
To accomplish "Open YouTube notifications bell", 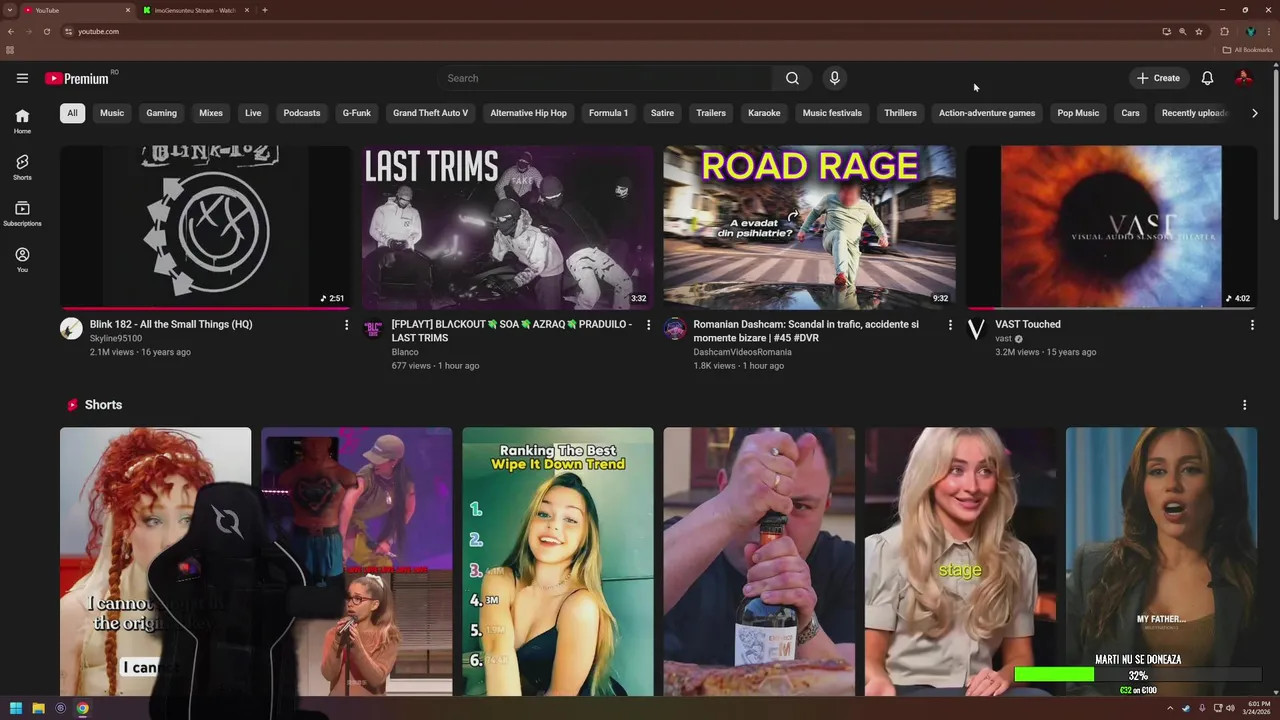I will click(x=1207, y=78).
